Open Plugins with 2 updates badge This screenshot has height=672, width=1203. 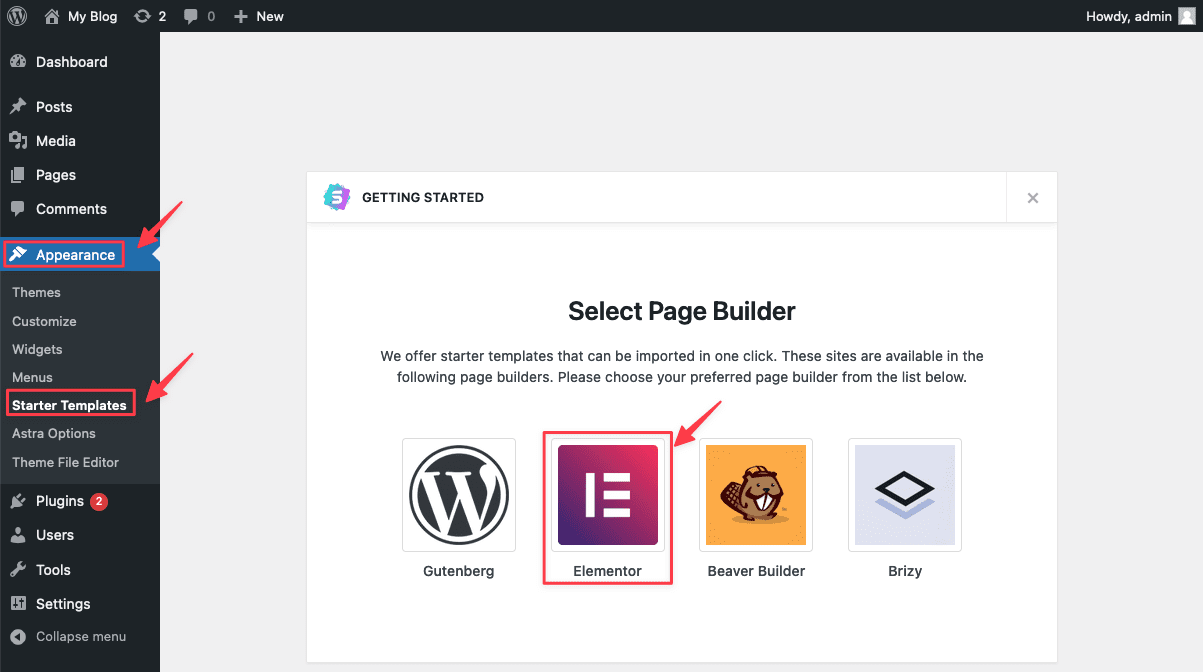pyautogui.click(x=60, y=501)
